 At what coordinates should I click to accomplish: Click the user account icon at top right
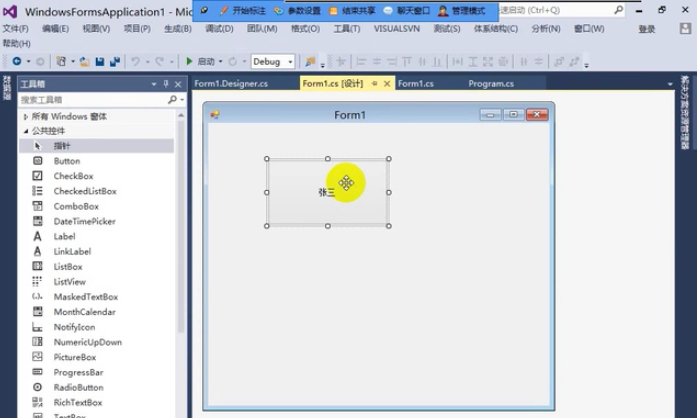click(x=685, y=29)
